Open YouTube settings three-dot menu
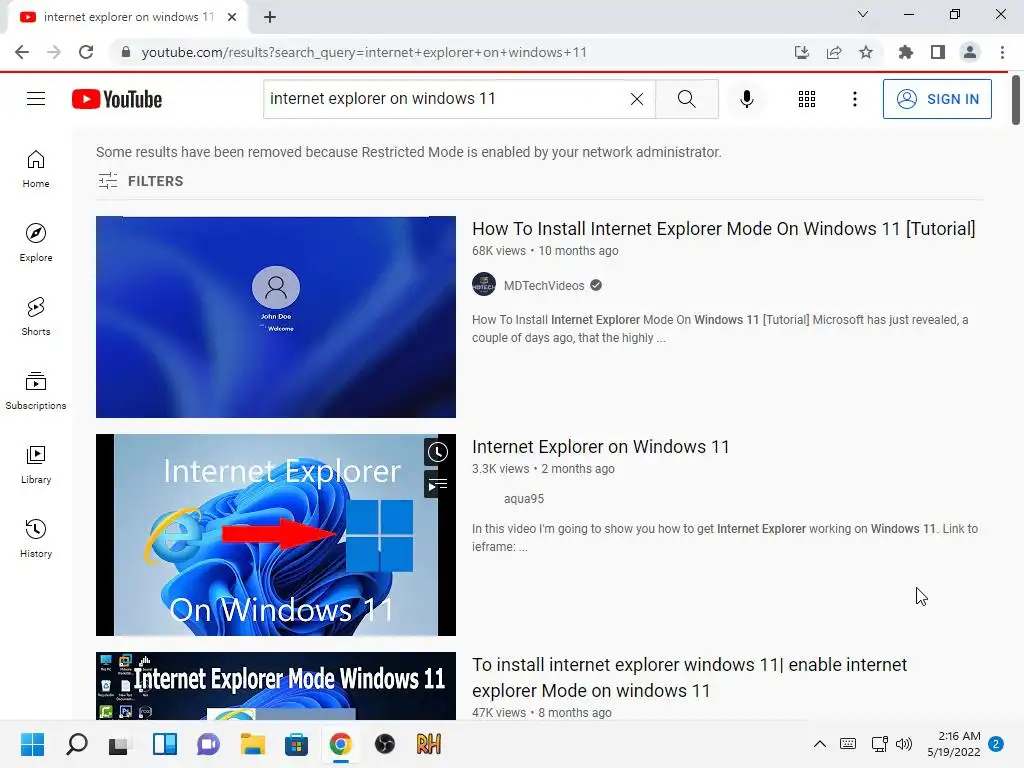1024x768 pixels. (854, 99)
